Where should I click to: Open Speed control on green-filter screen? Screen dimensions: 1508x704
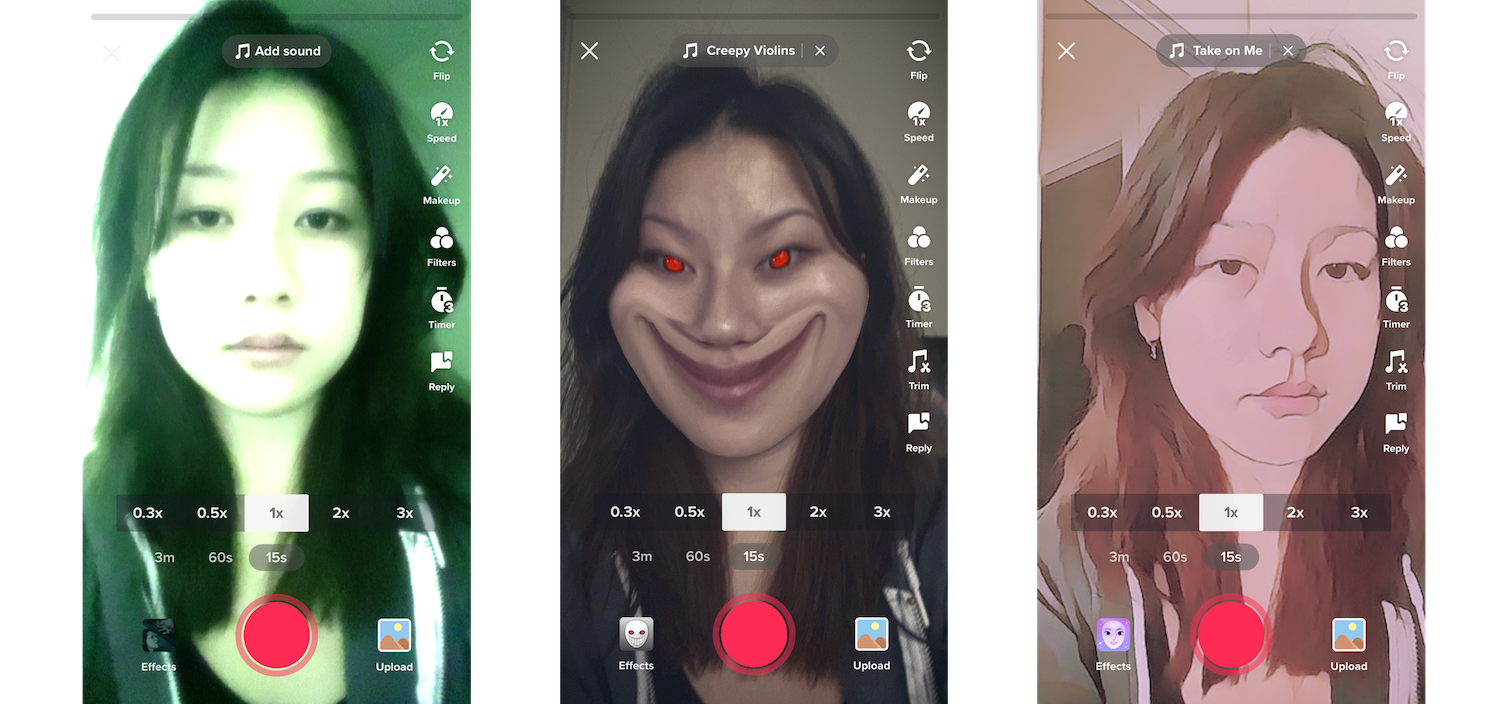441,114
